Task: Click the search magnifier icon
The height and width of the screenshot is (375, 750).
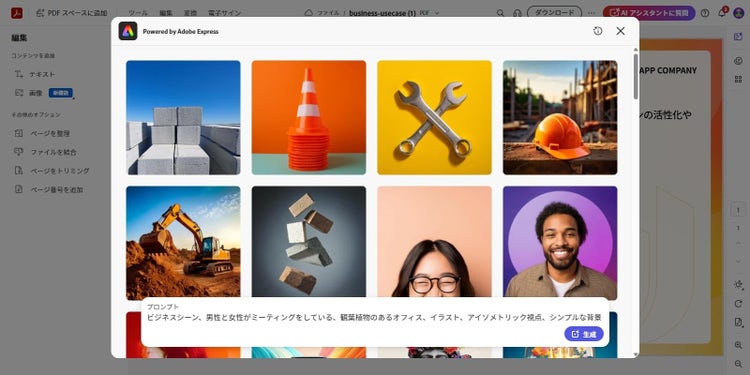Action: (500, 13)
